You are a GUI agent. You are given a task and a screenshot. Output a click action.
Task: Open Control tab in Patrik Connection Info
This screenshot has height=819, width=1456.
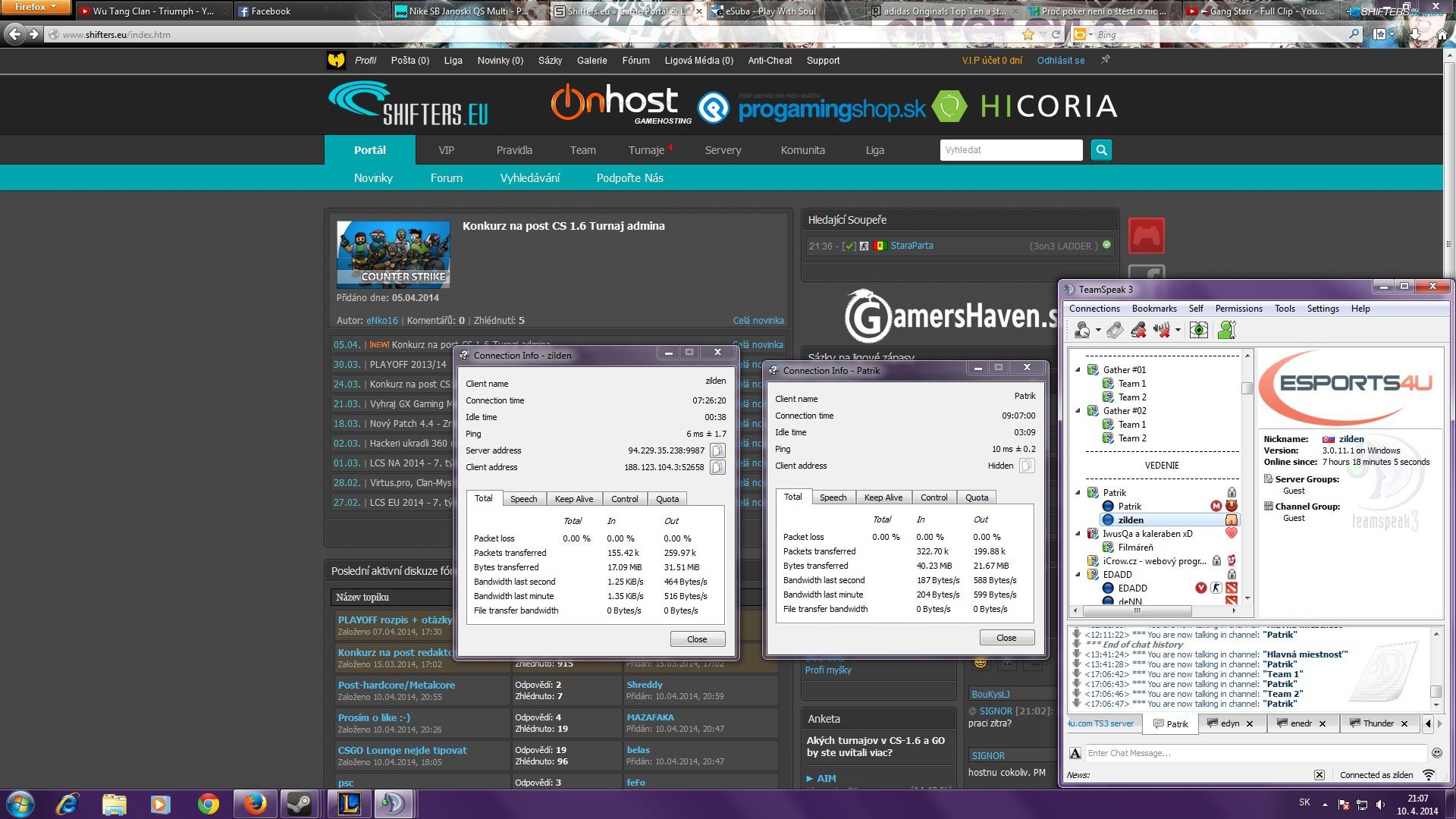[x=934, y=497]
